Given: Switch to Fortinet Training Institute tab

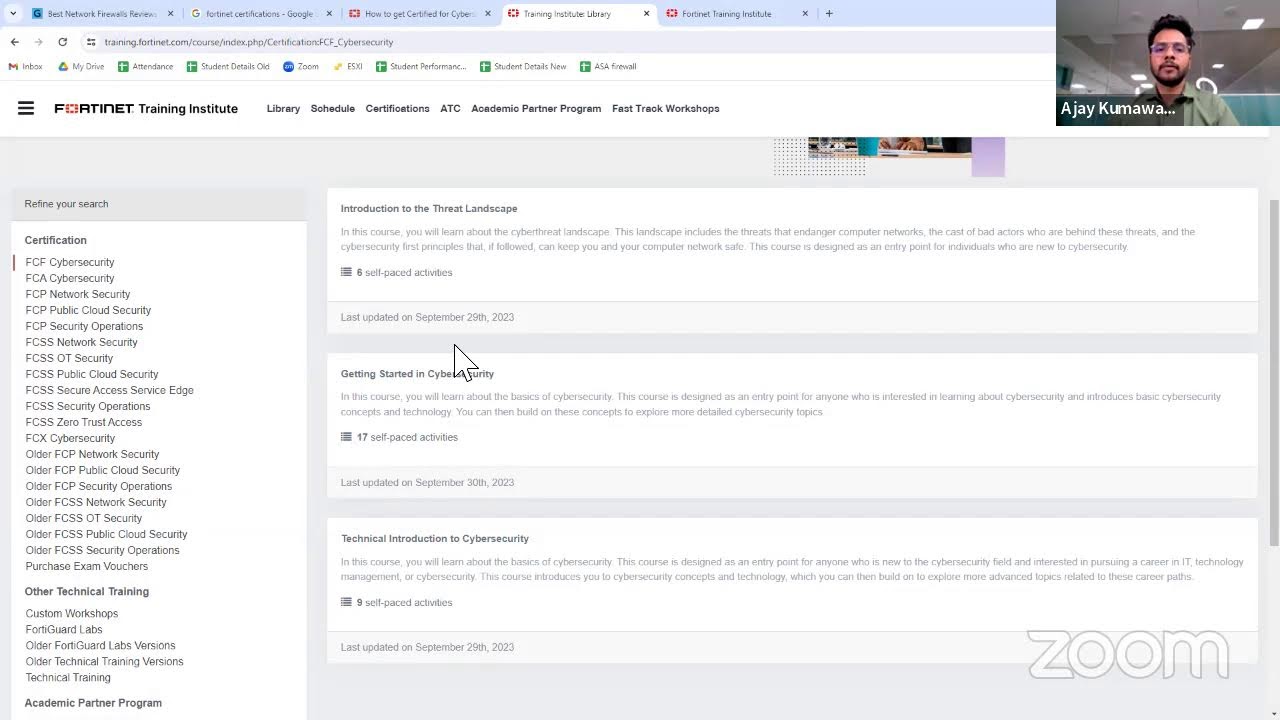Looking at the screenshot, I should click(736, 14).
